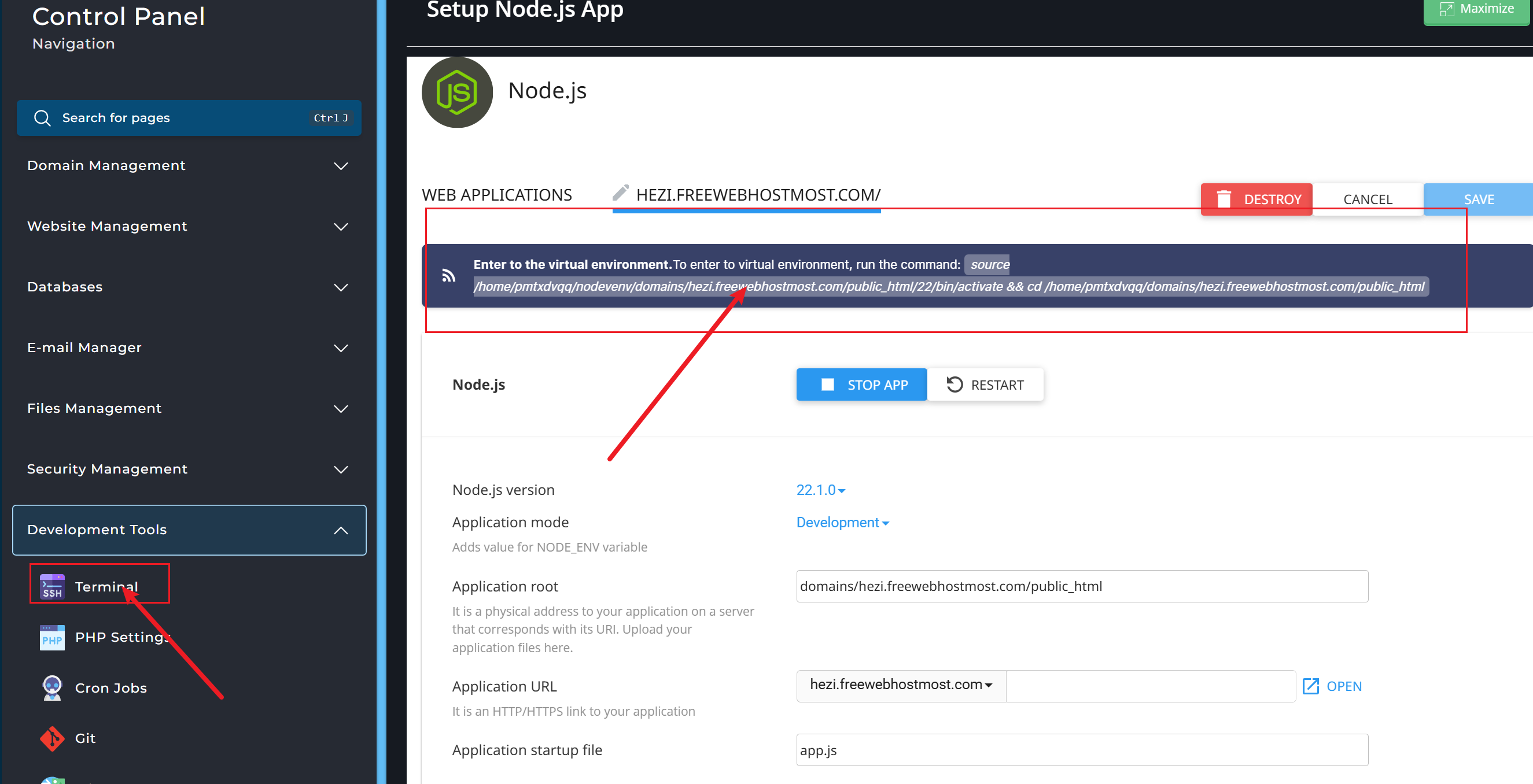Screen dimensions: 1533x784
Task: Click the RSS feed icon in notice banner
Action: 449,275
